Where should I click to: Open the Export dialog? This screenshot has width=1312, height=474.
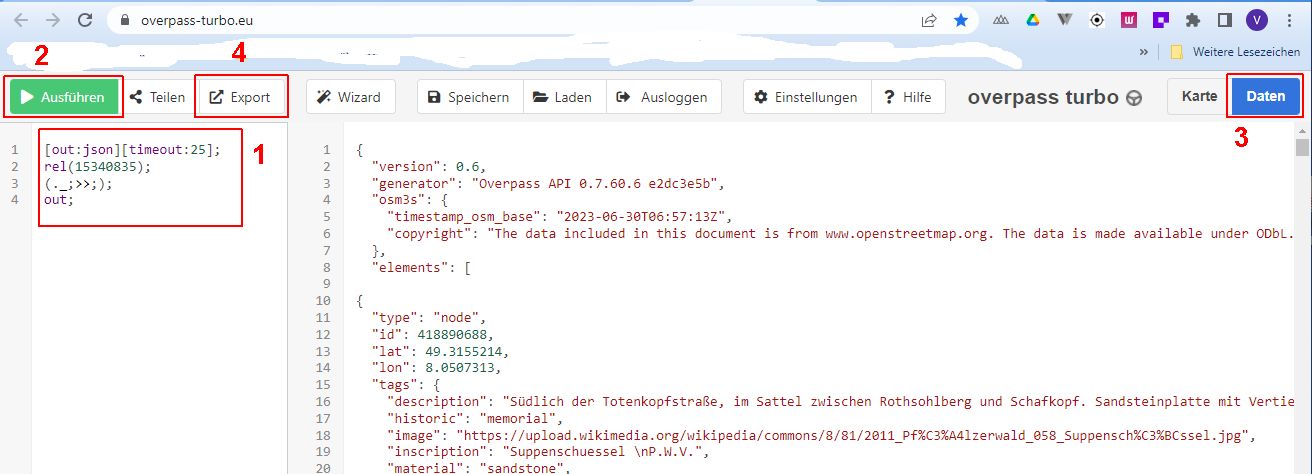241,97
